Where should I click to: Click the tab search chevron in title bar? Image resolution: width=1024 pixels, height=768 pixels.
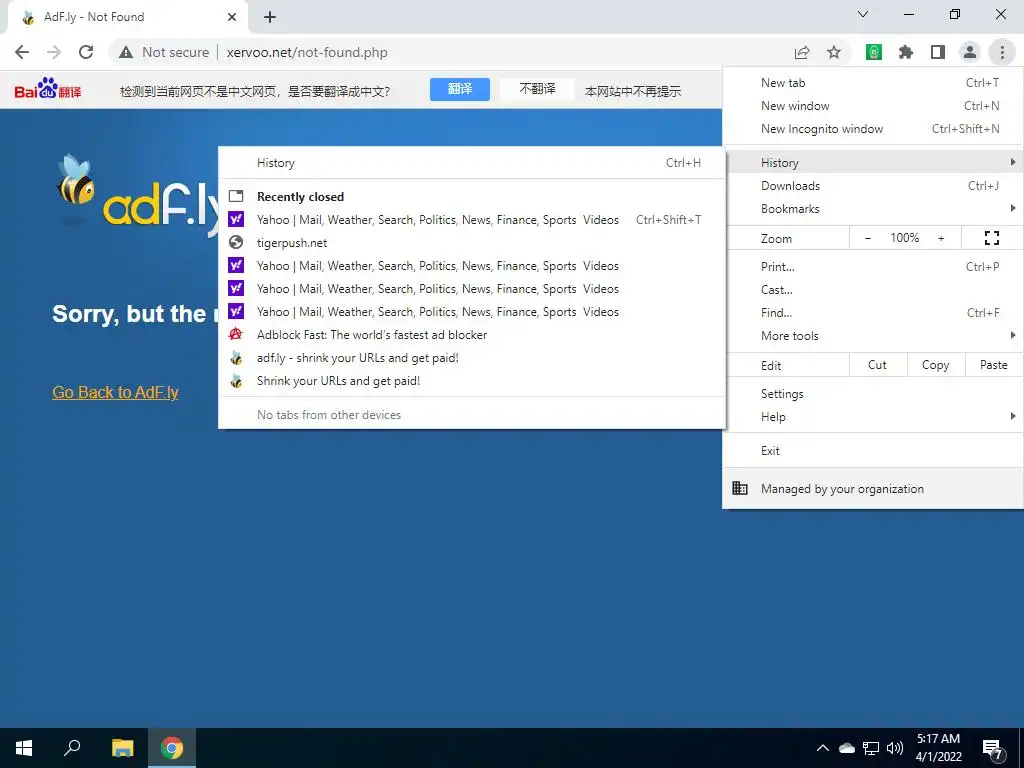tap(863, 14)
